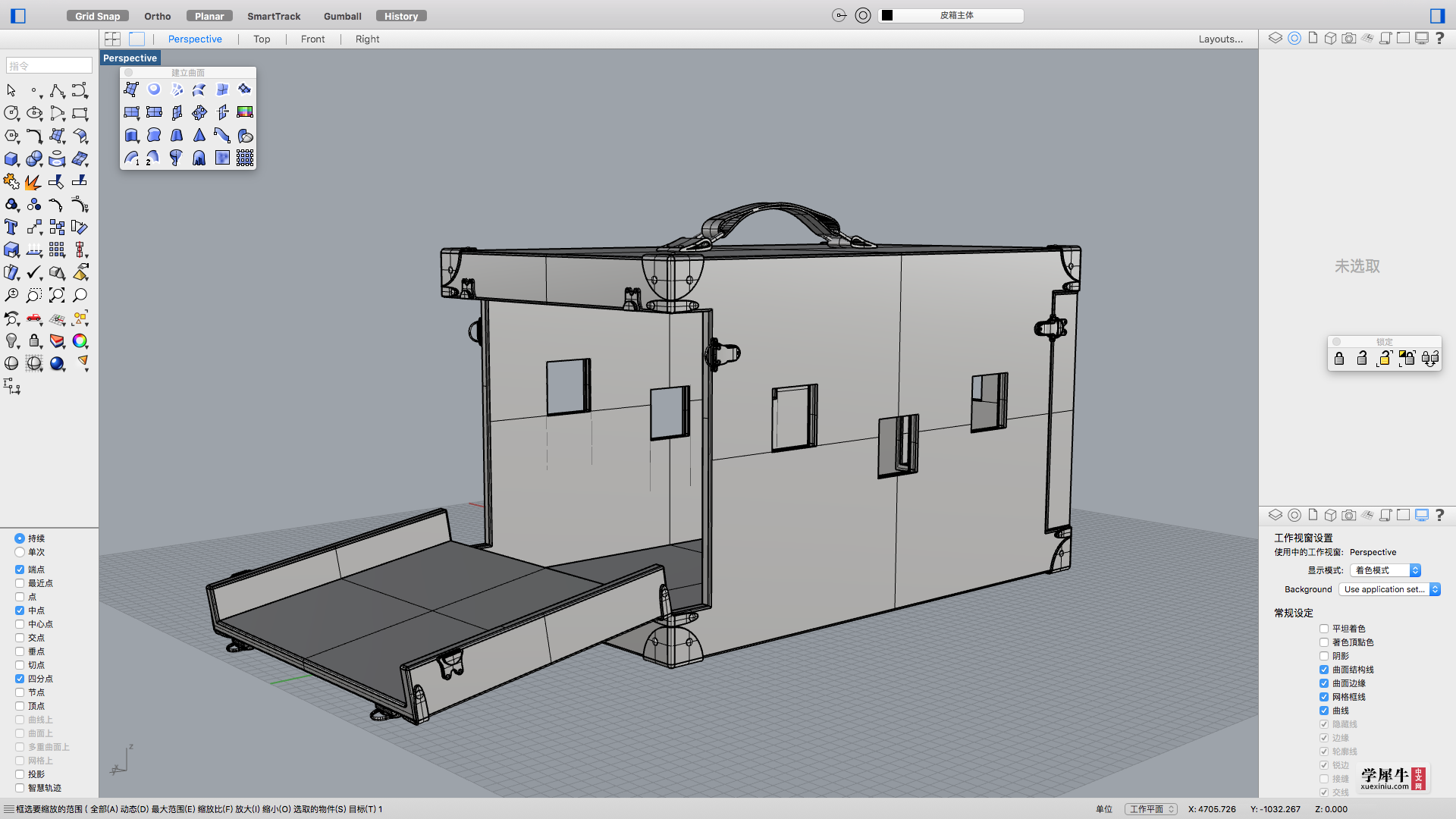Click the Explode tool with orange burst
The width and height of the screenshot is (1456, 819).
[x=33, y=182]
